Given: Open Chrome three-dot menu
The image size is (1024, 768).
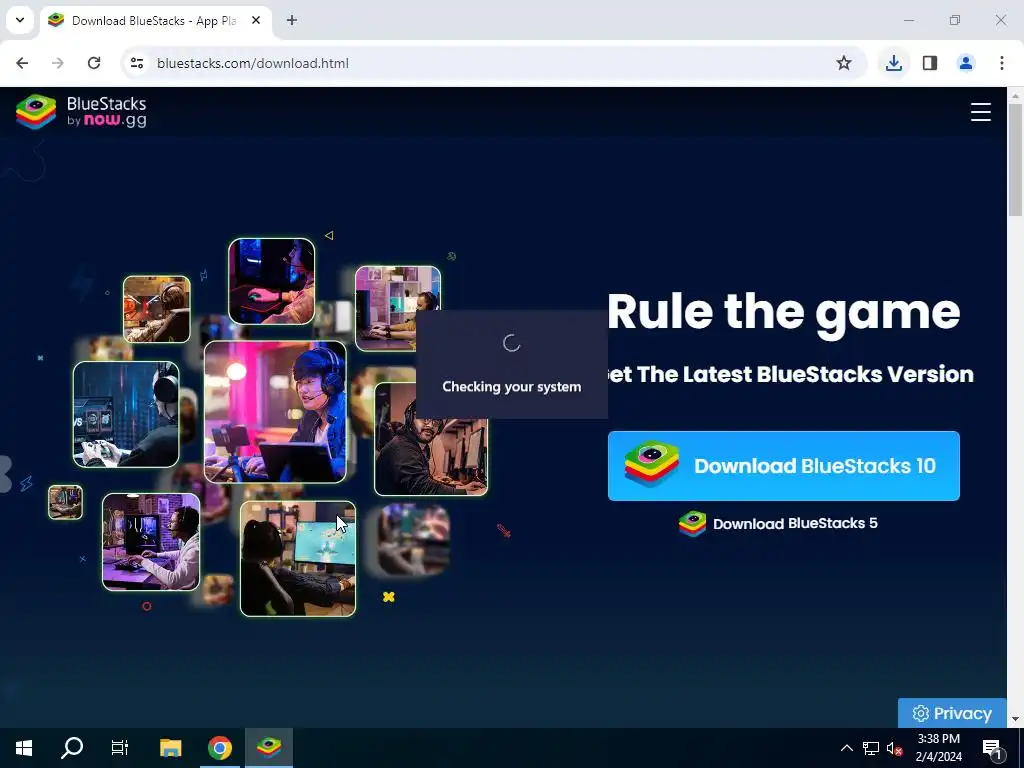Looking at the screenshot, I should (x=1002, y=63).
